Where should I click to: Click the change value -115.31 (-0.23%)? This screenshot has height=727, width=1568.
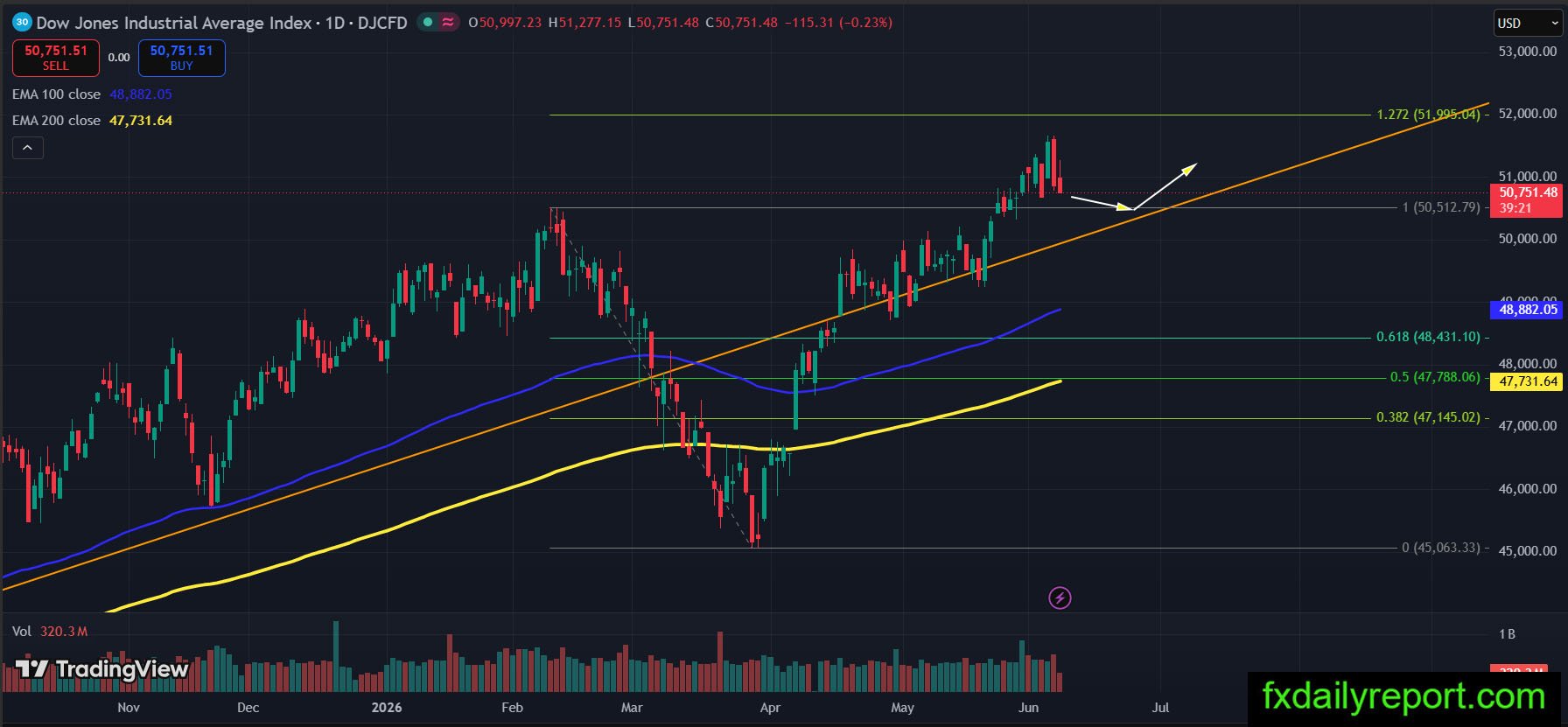click(838, 23)
